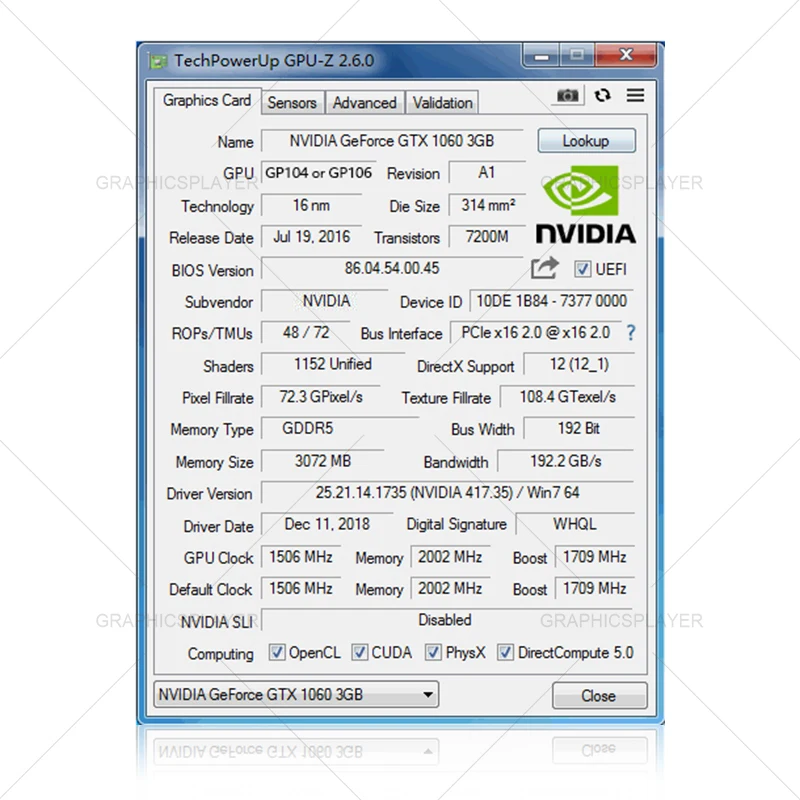Toggle the OpenCL checkbox
This screenshot has width=800, height=800.
(x=277, y=652)
